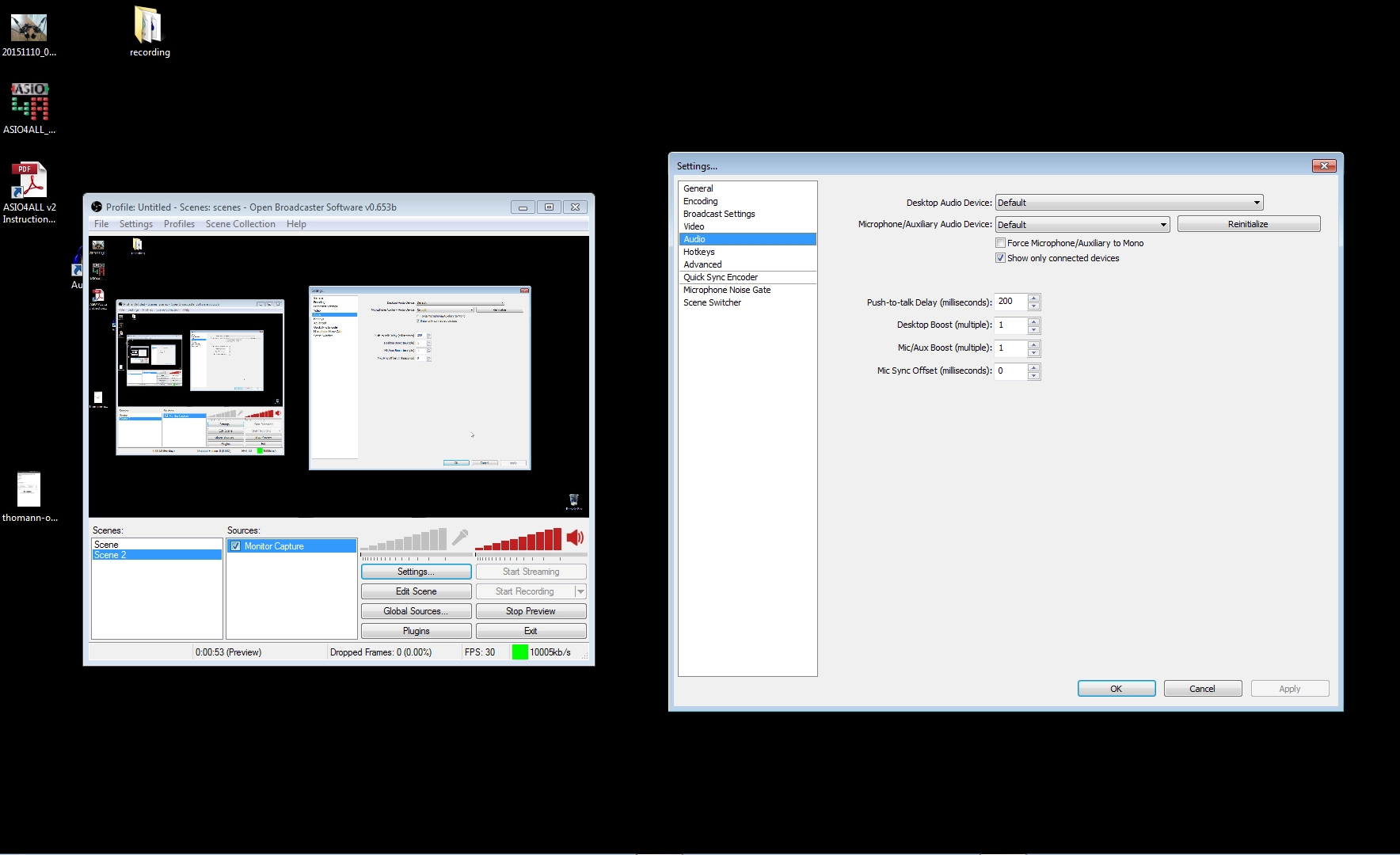Open the Profiles menu

[x=179, y=224]
